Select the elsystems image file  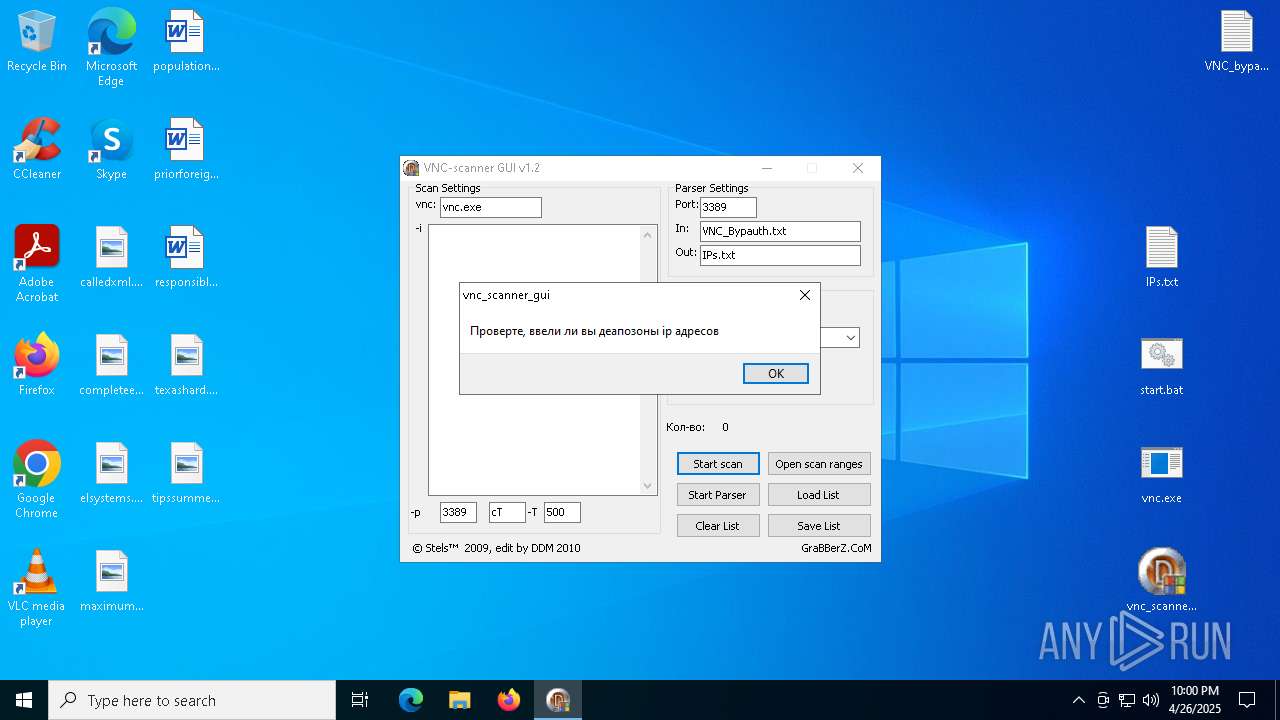coord(111,474)
